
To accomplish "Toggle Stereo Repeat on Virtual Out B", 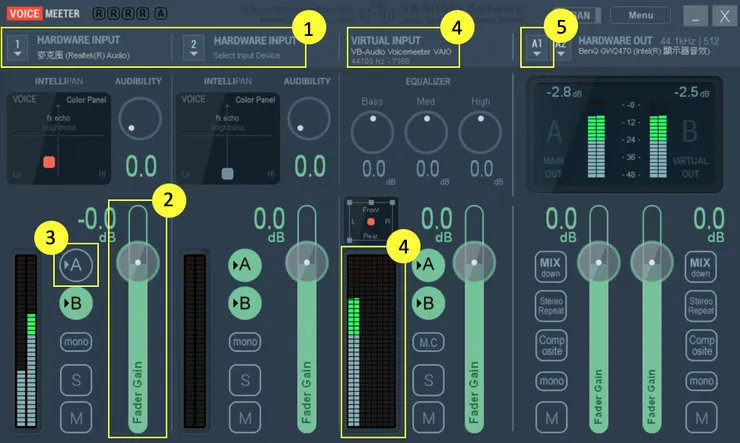I will point(700,306).
